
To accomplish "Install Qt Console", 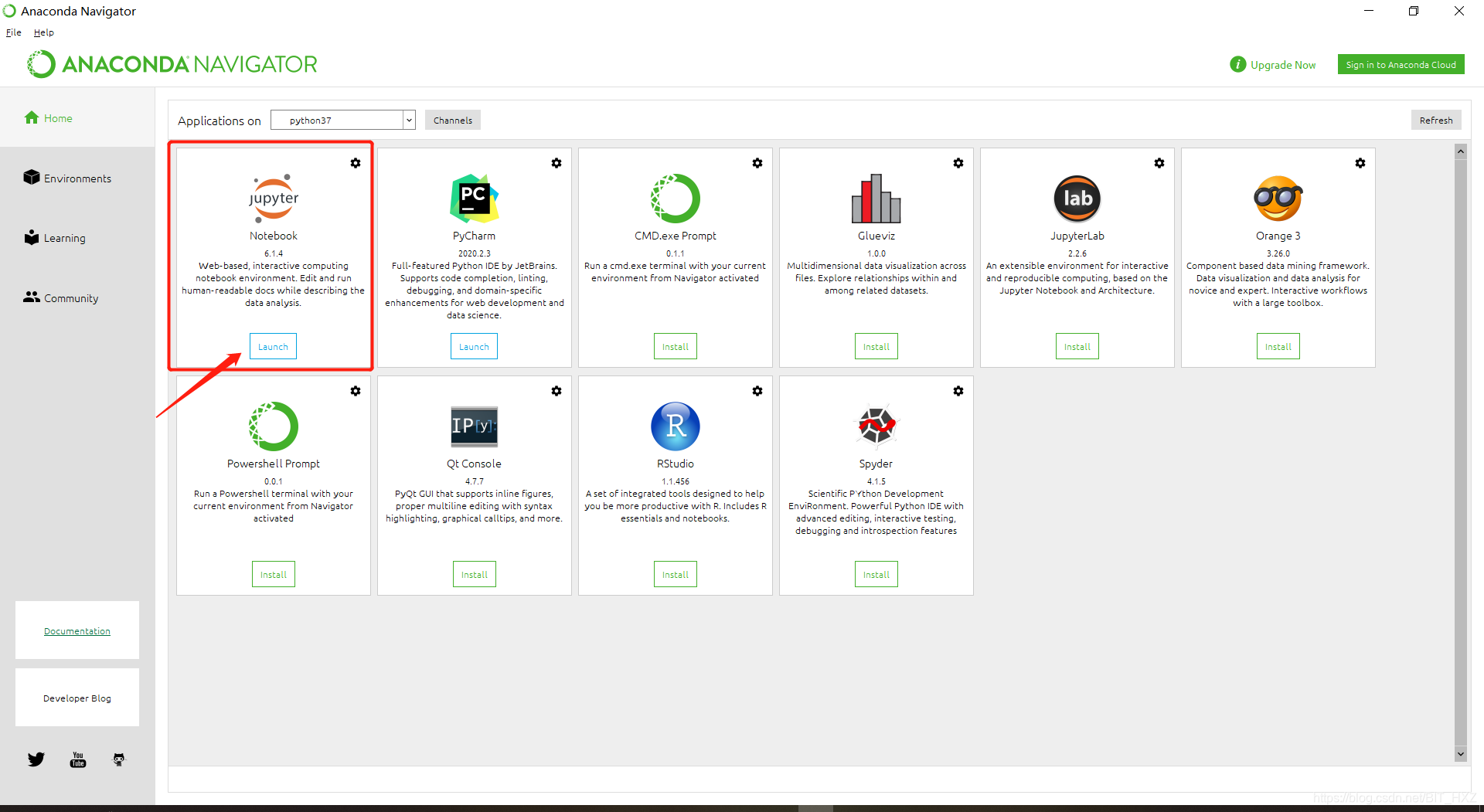I will click(x=475, y=575).
